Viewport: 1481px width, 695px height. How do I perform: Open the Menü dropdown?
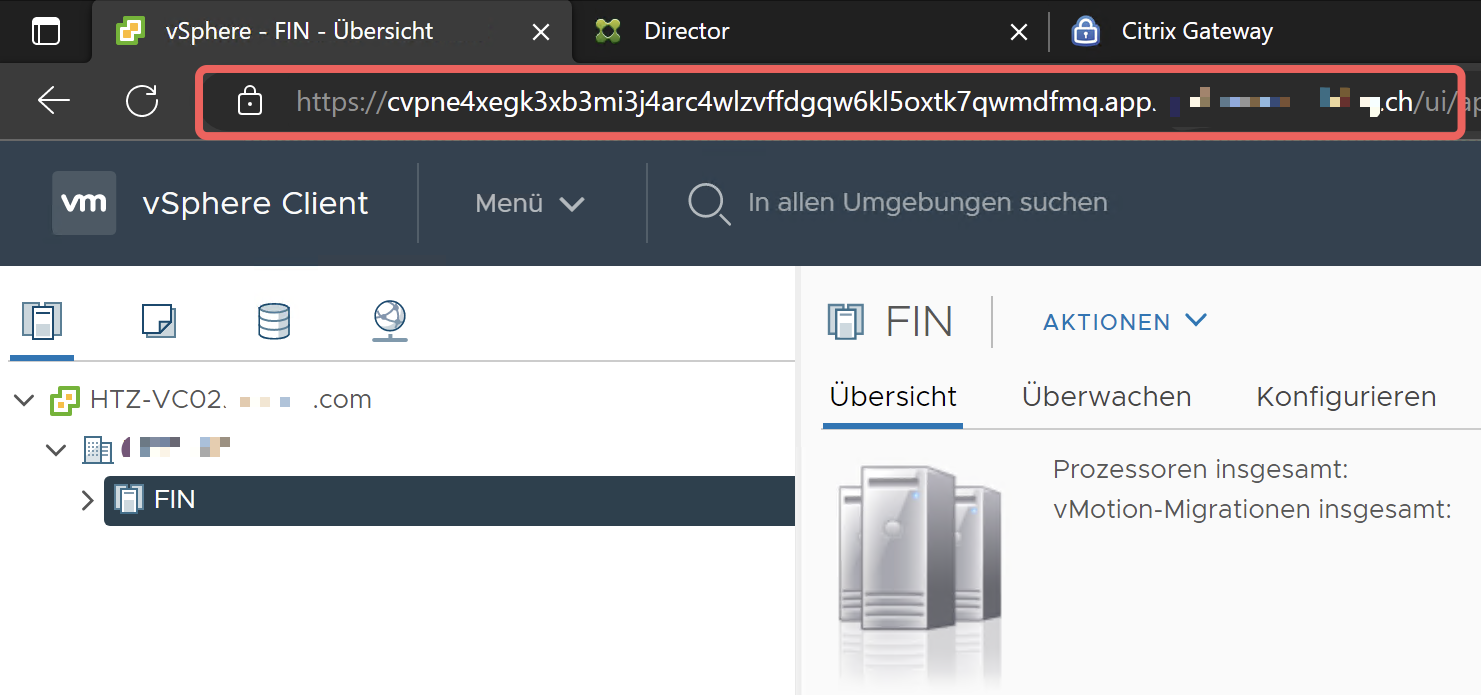pos(530,203)
